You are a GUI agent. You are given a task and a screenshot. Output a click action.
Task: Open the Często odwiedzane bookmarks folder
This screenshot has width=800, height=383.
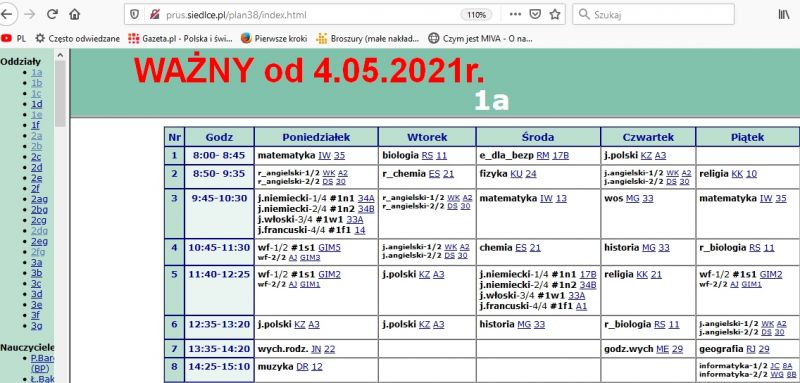[78, 38]
